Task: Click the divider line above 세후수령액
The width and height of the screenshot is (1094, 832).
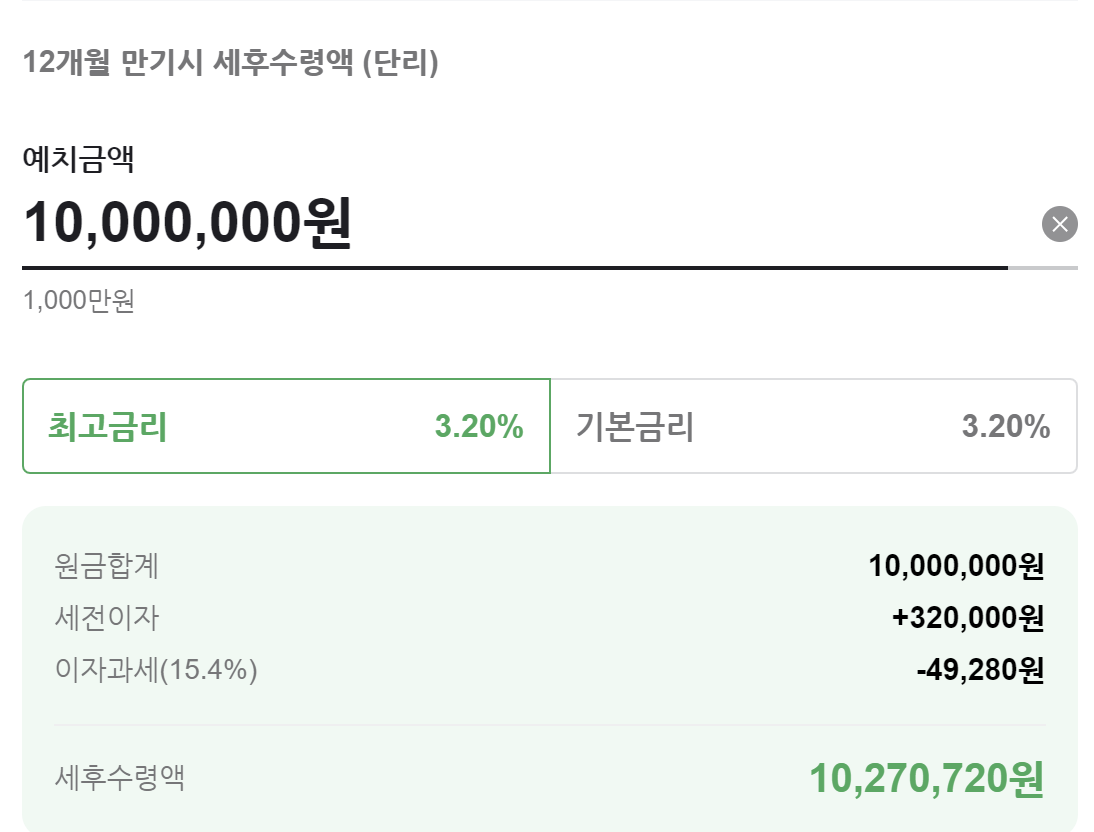Action: pos(550,725)
